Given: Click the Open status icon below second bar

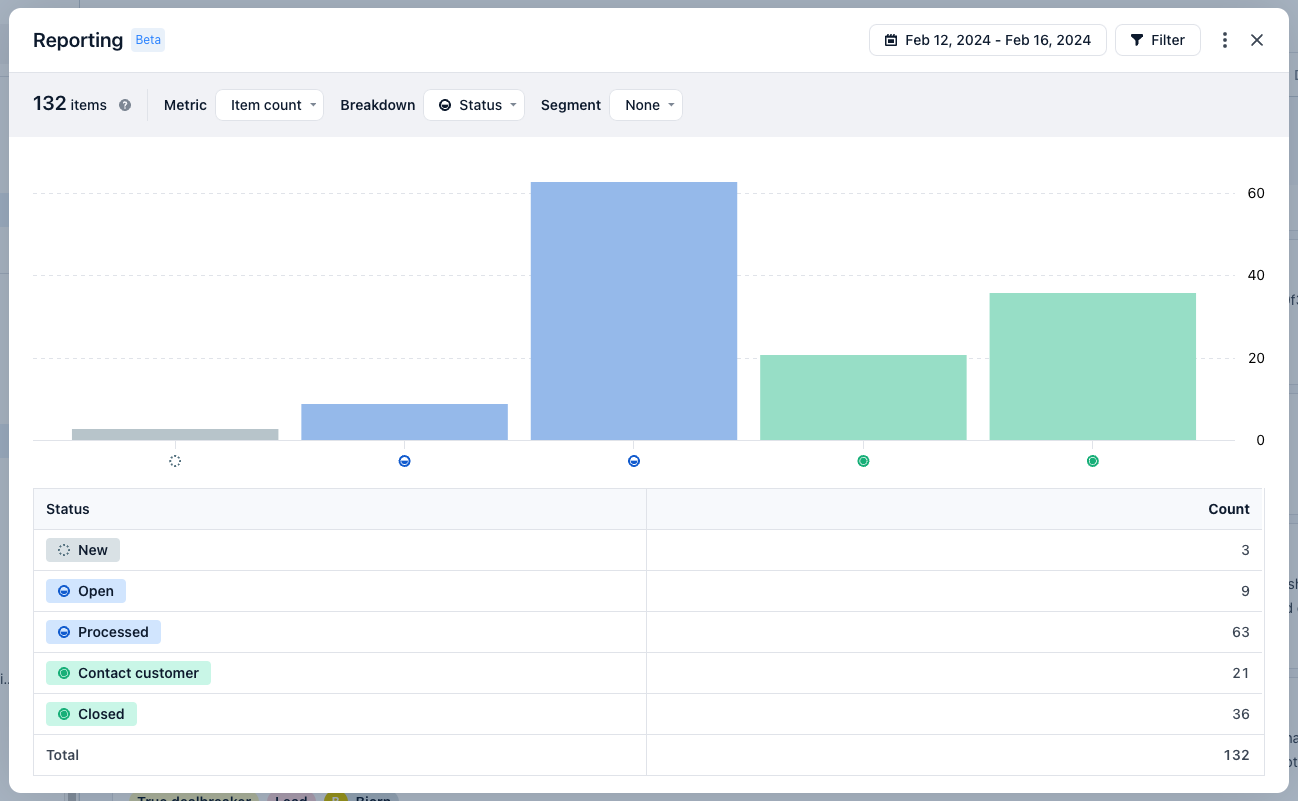Looking at the screenshot, I should 404,461.
